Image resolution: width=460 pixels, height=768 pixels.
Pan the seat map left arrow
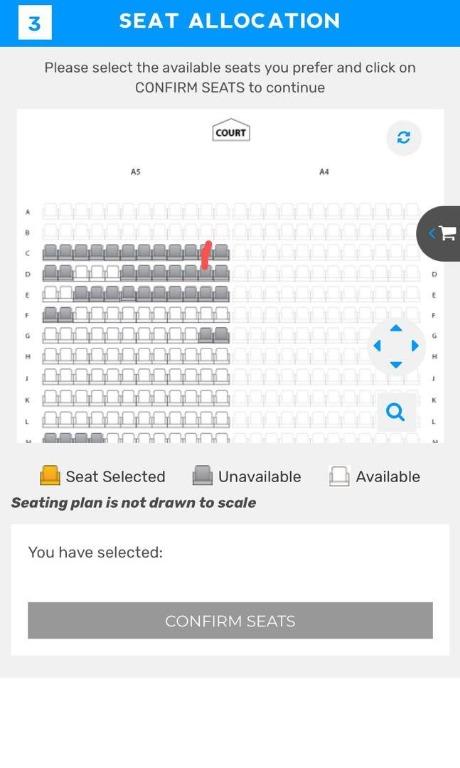click(x=377, y=346)
